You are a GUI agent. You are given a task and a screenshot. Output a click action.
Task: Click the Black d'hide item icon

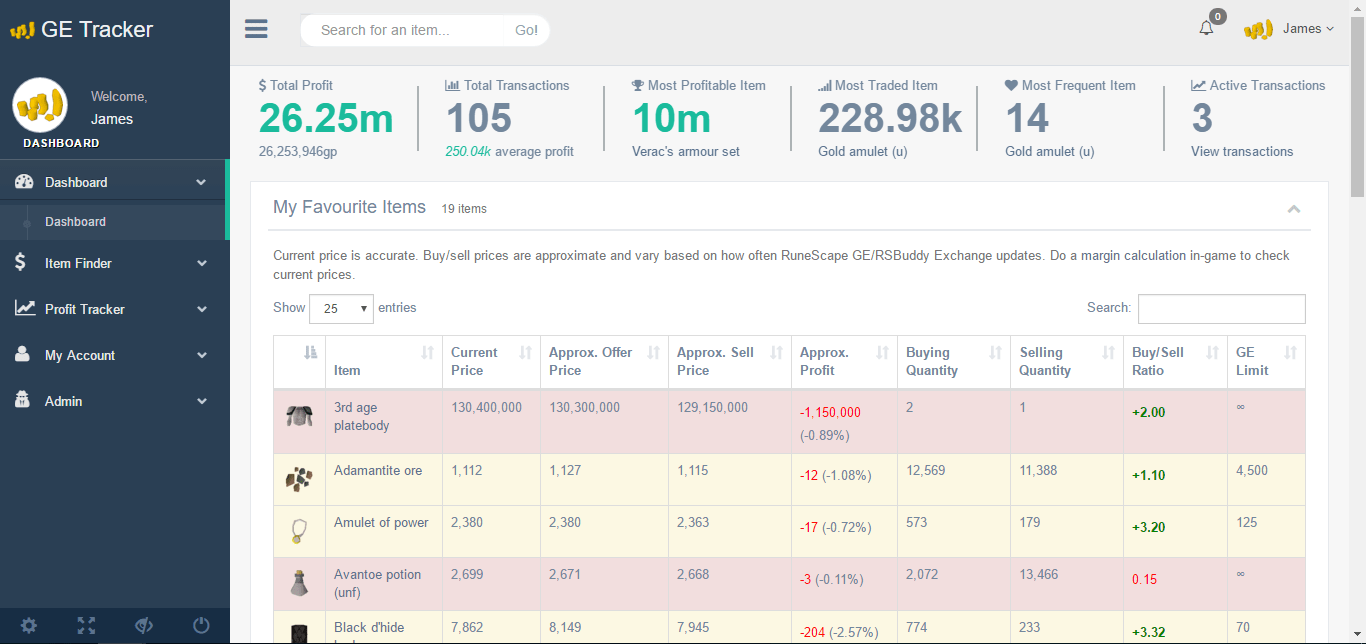299,632
